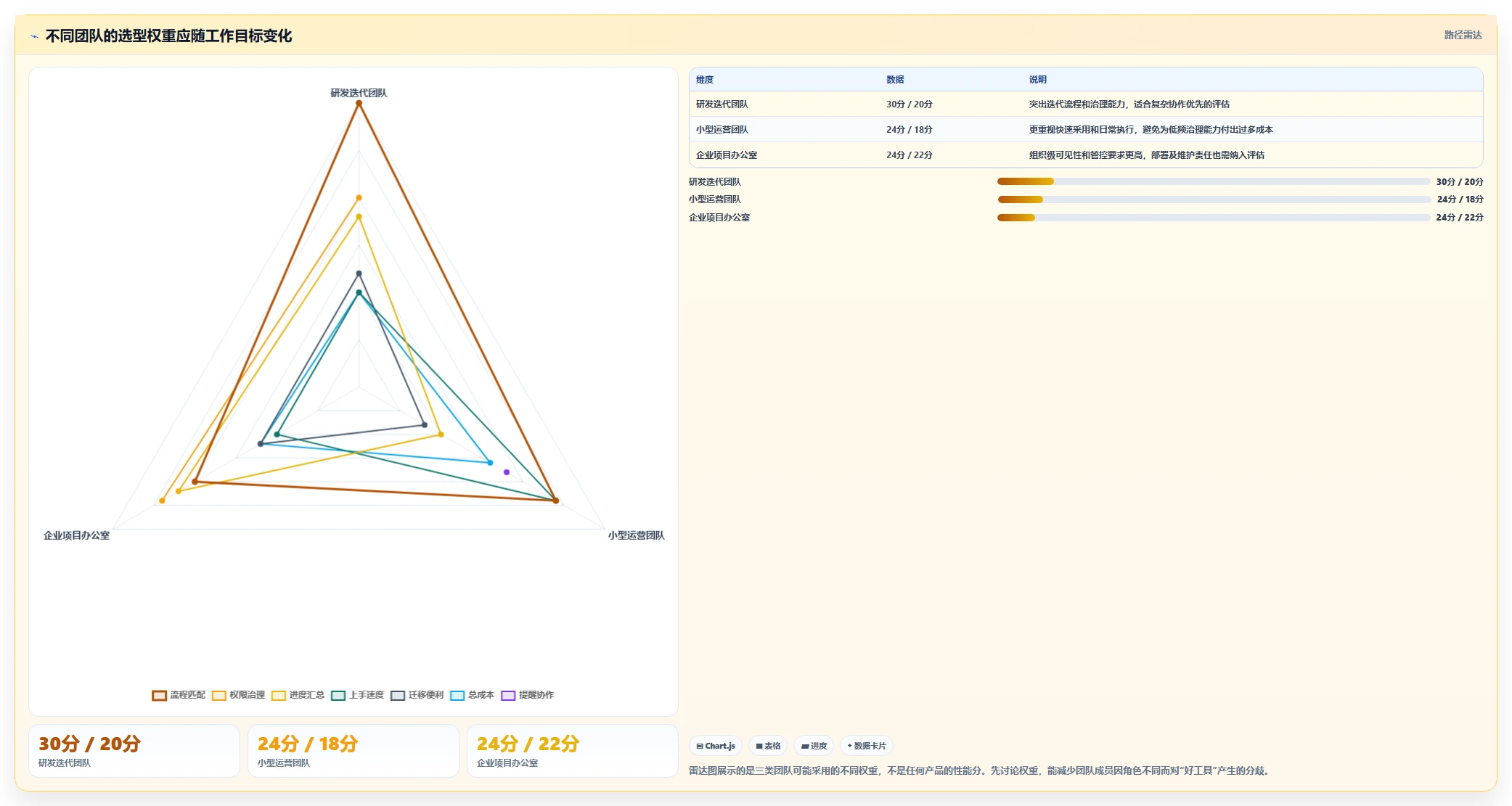Click the small icon before the panel title
1512x806 pixels.
click(x=34, y=36)
